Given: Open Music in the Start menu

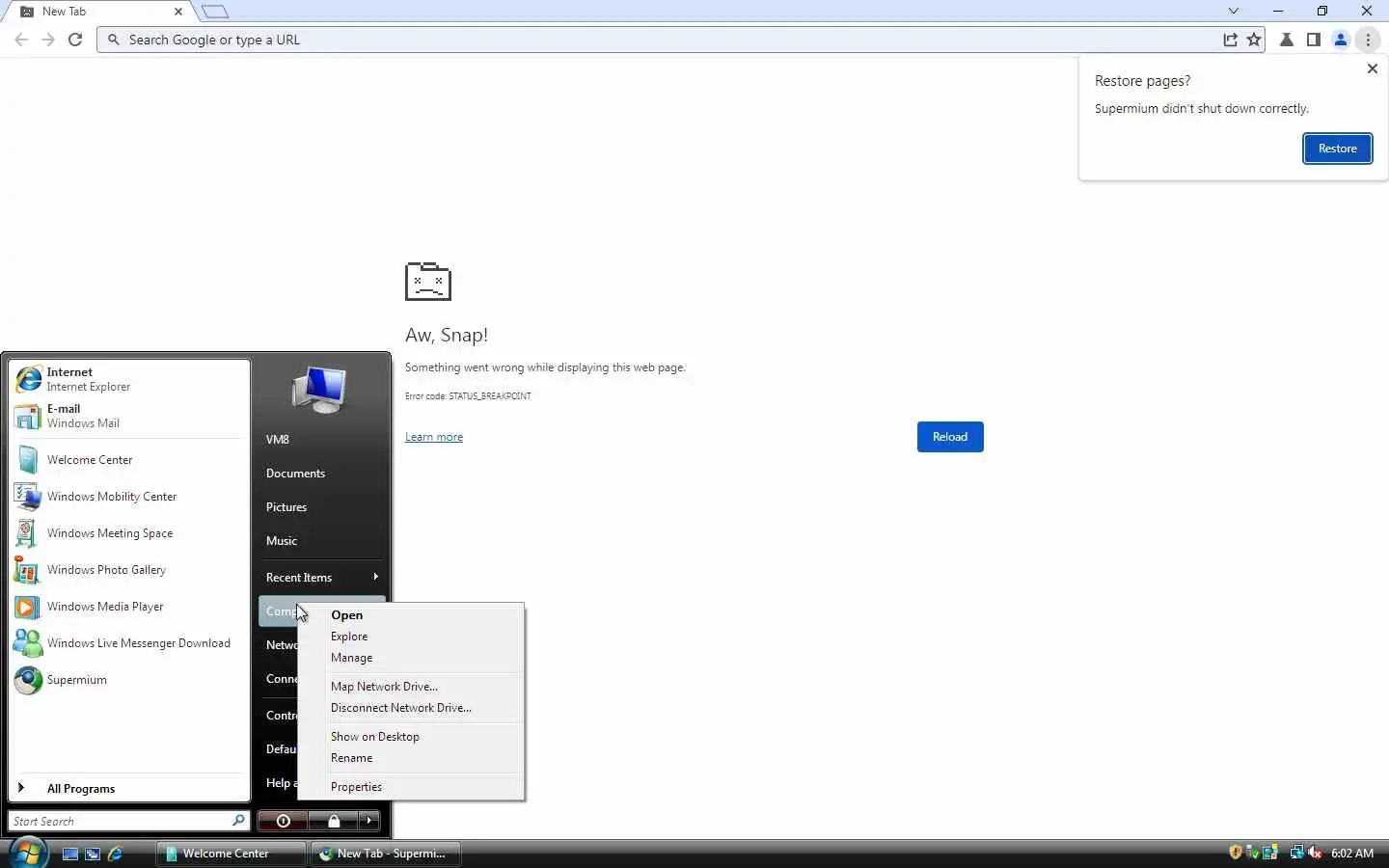Looking at the screenshot, I should [x=322, y=541].
